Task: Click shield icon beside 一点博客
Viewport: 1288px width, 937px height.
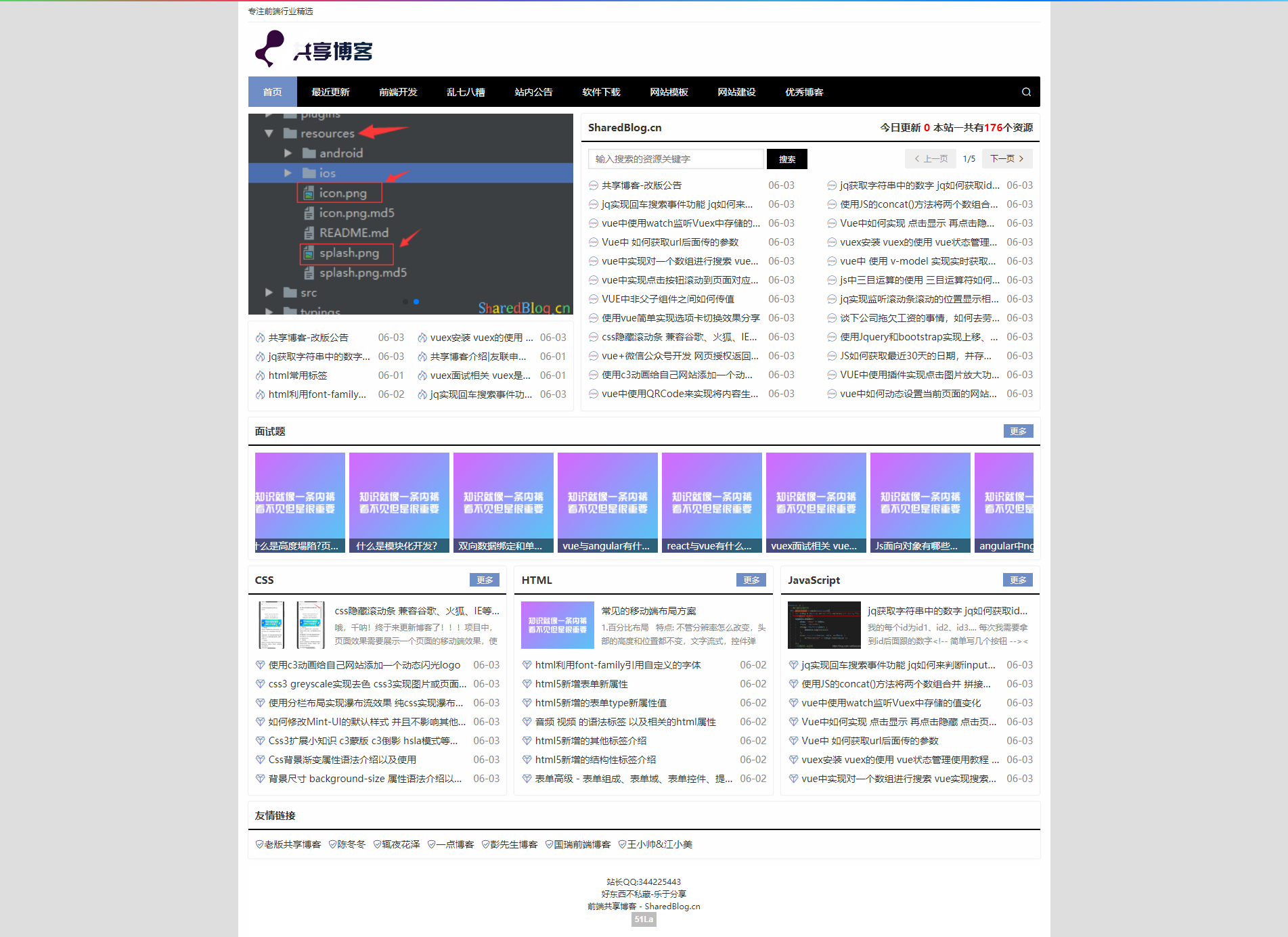Action: (x=431, y=844)
